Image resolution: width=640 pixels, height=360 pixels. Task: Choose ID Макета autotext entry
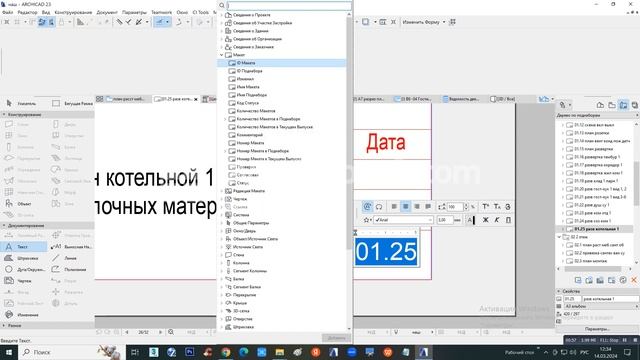click(x=282, y=63)
